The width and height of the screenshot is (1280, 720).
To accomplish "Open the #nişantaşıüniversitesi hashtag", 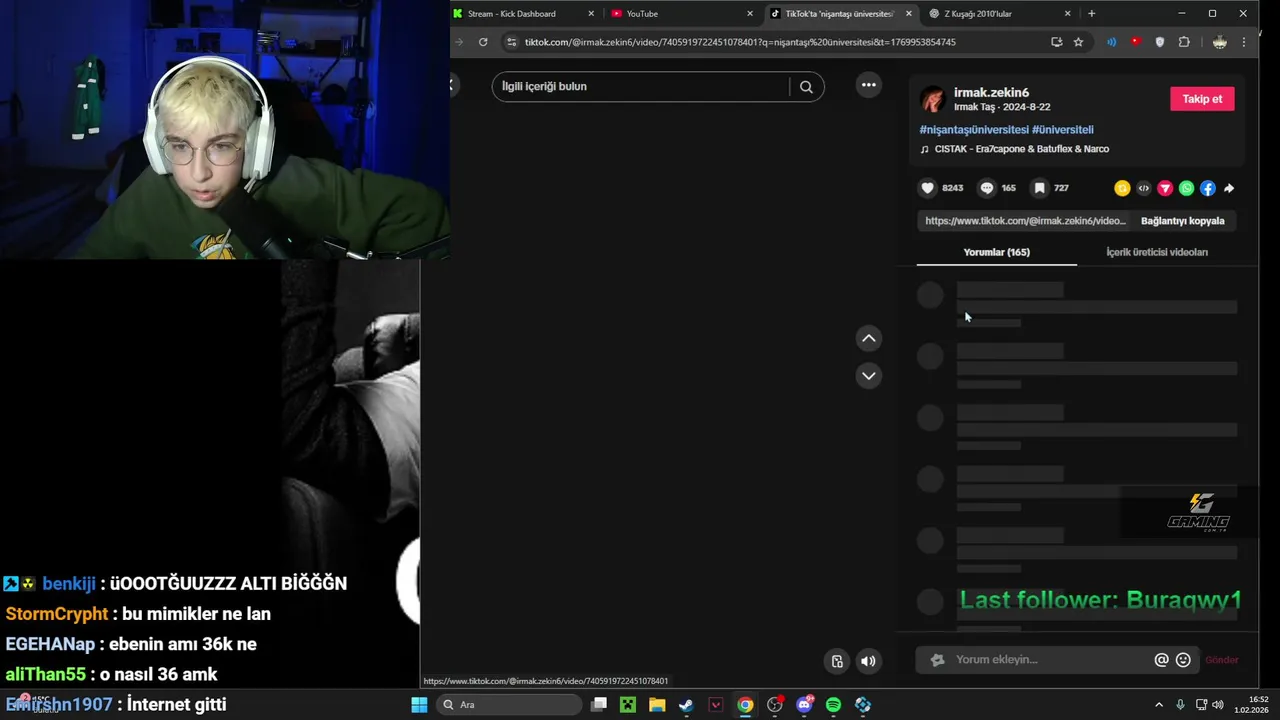I will [974, 130].
